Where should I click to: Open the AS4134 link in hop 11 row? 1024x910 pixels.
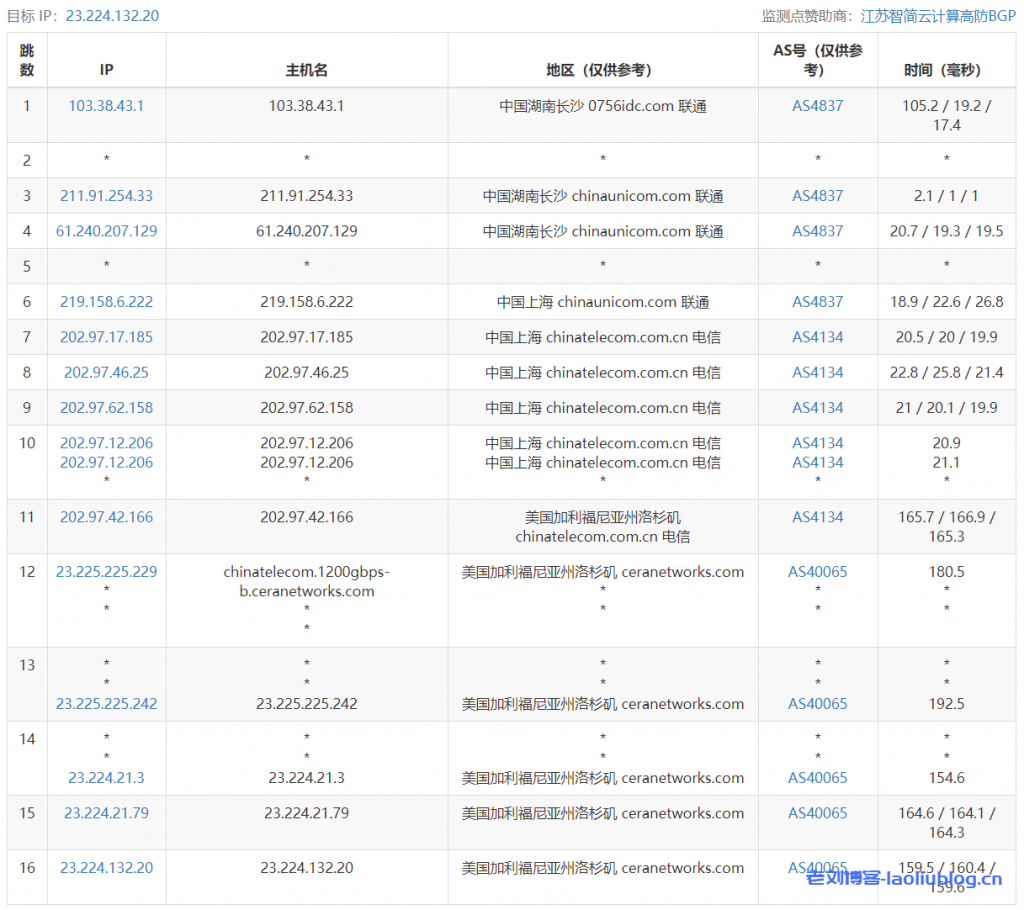(817, 517)
